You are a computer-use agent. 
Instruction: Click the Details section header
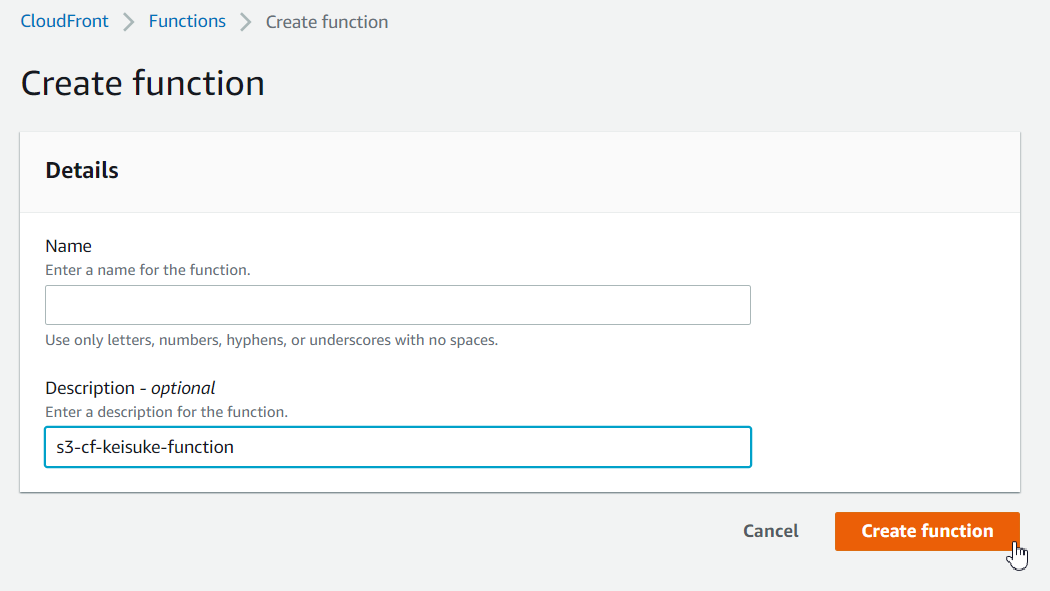coord(81,170)
